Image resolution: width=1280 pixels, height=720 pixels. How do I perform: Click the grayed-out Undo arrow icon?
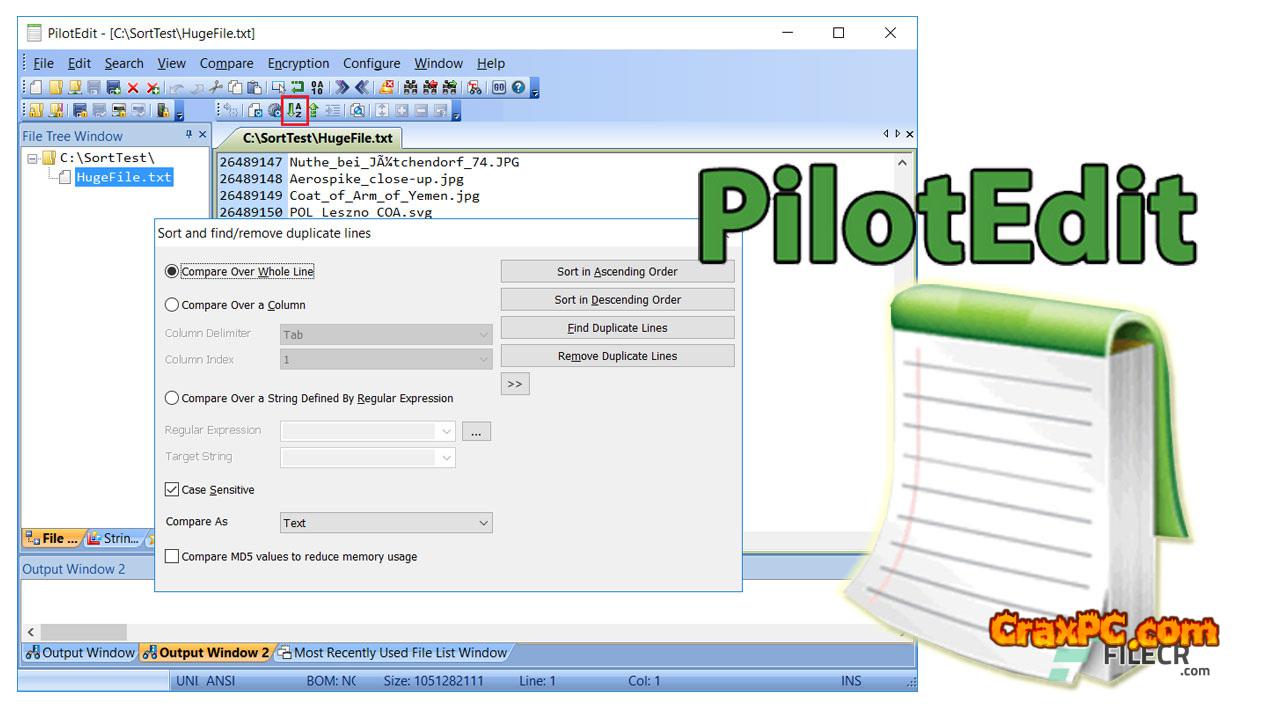(x=177, y=88)
